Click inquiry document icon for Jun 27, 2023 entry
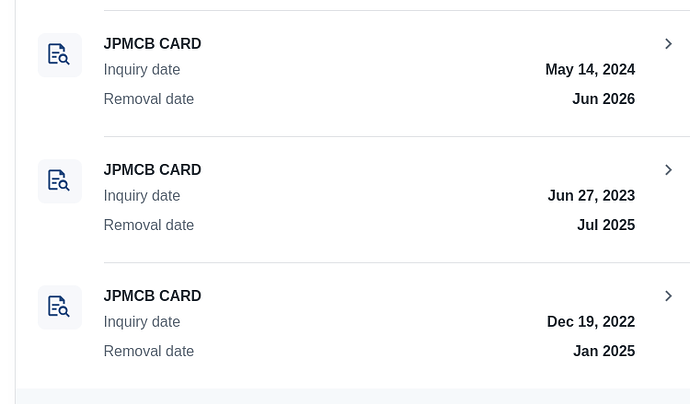This screenshot has height=404, width=690. click(x=59, y=181)
